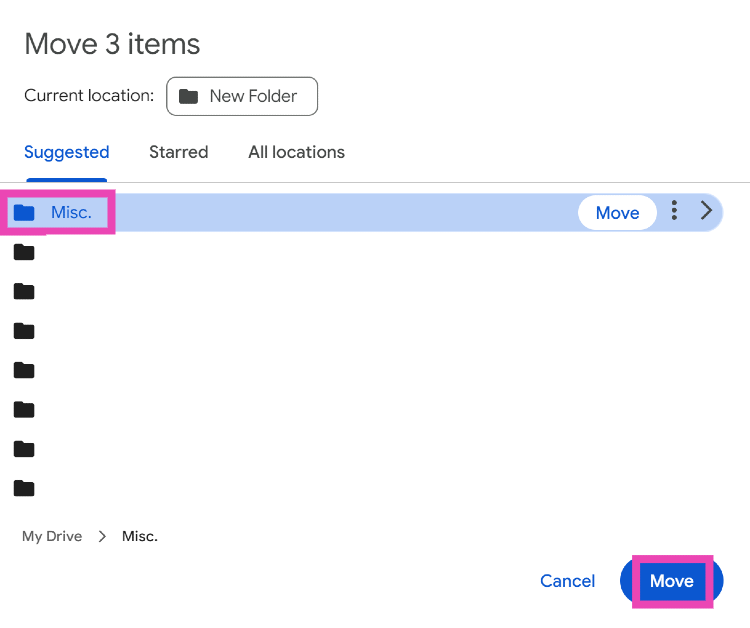Select the Misc. folder name in the list
Viewport: 750px width, 628px height.
[x=71, y=212]
